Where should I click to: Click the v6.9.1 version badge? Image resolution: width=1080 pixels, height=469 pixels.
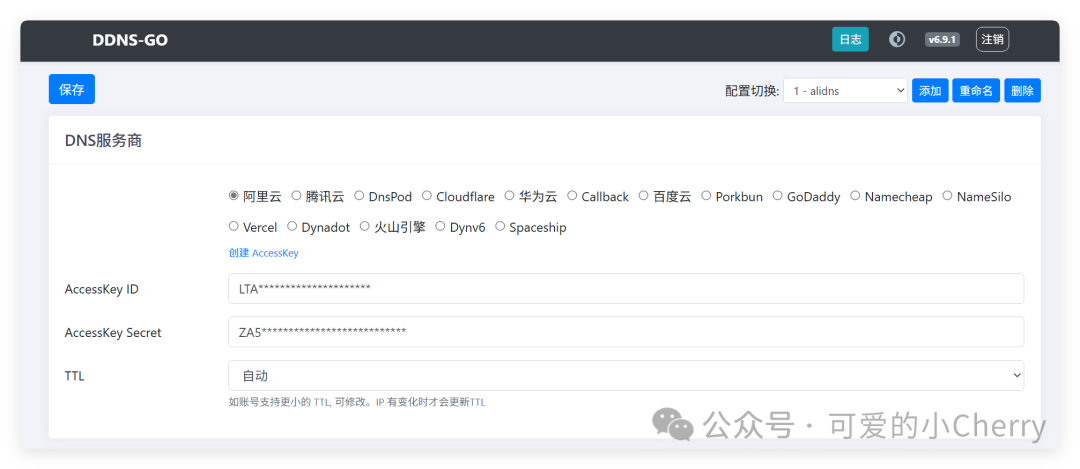(x=942, y=40)
